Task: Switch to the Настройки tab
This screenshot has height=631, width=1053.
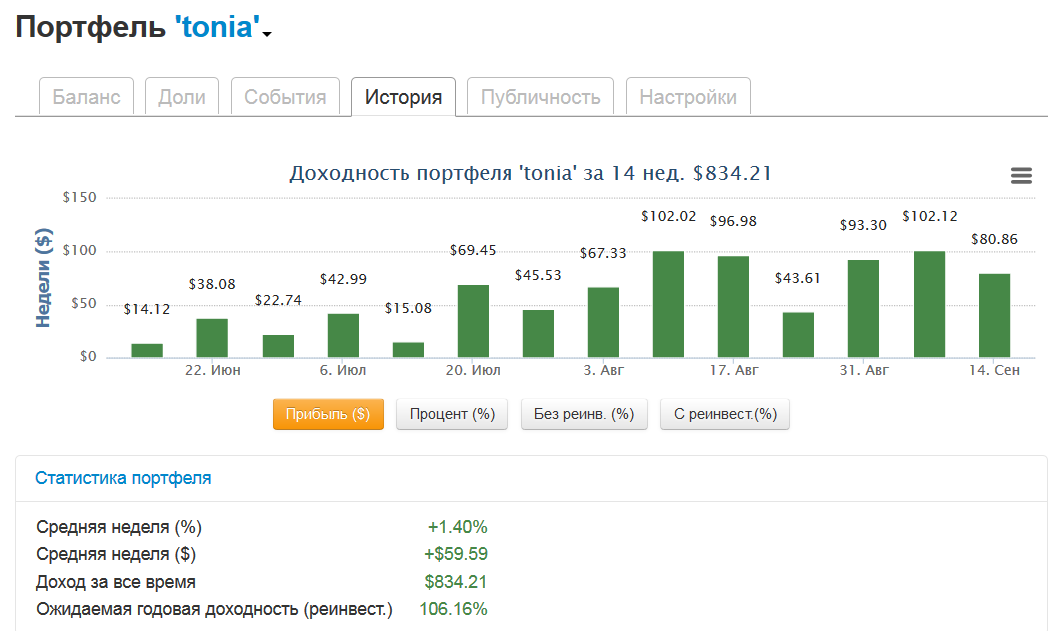Action: pos(688,97)
